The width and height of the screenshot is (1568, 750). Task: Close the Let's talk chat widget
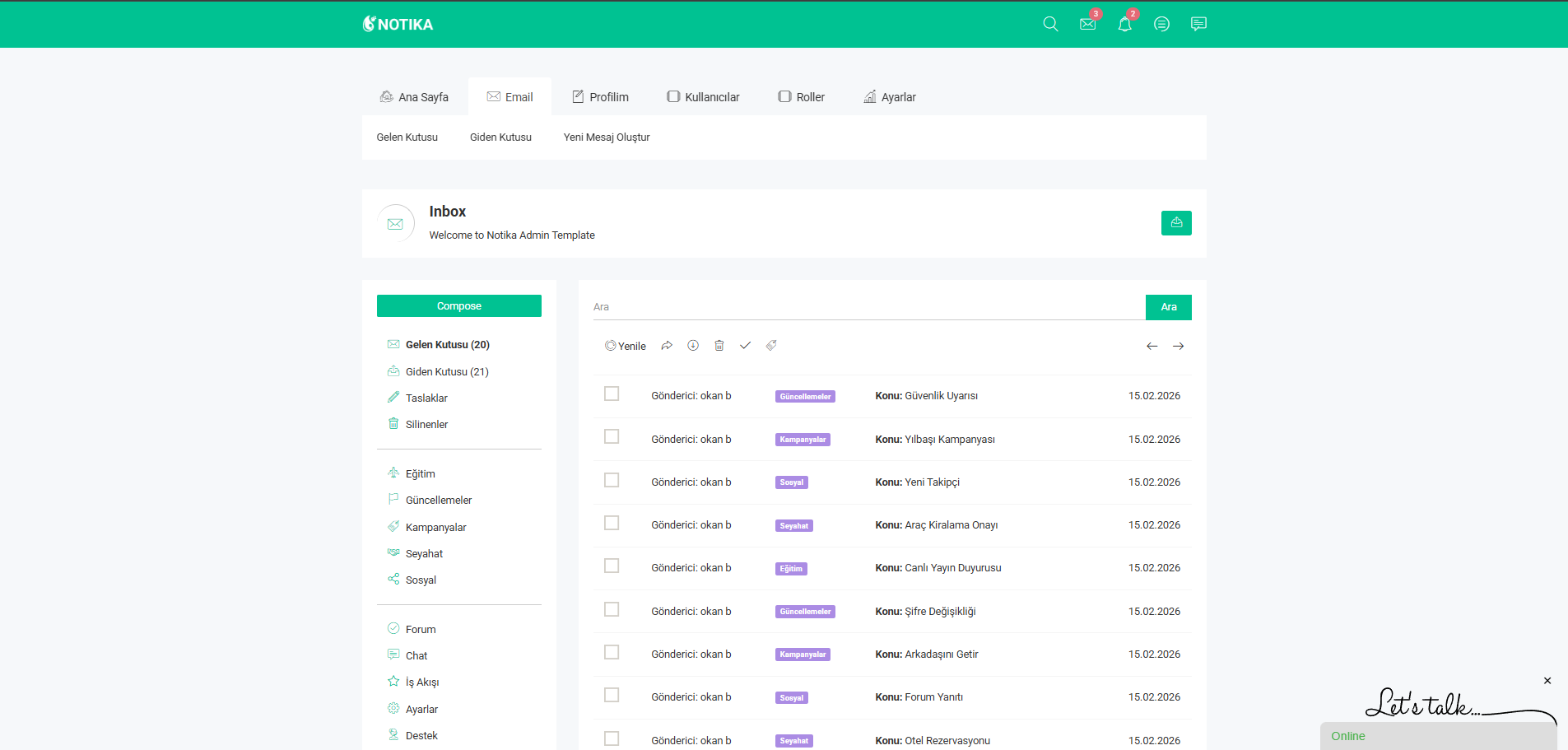pos(1547,681)
